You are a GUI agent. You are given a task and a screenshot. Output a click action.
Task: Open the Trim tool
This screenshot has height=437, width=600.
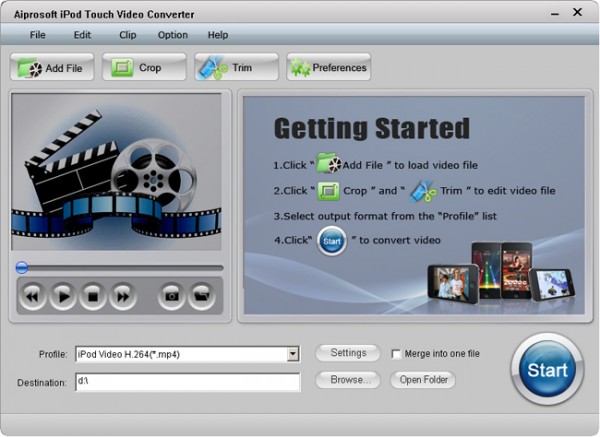236,67
